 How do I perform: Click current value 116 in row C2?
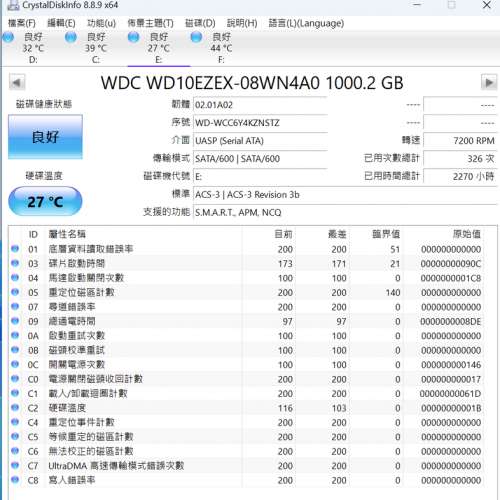pos(285,408)
